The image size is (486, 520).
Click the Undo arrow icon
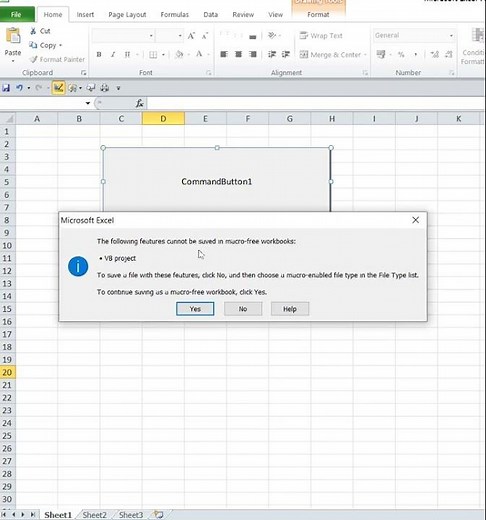point(19,88)
